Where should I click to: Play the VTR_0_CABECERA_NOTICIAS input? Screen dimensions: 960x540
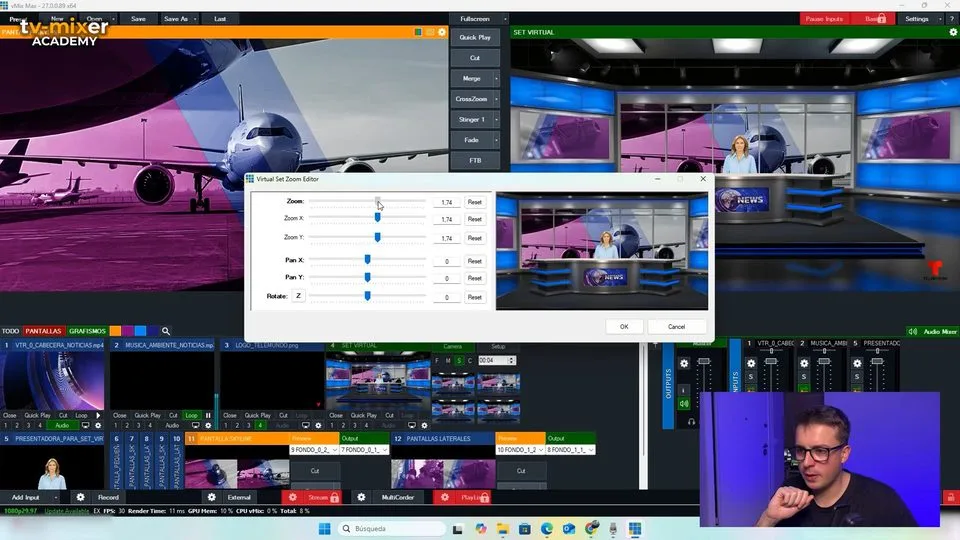point(98,415)
